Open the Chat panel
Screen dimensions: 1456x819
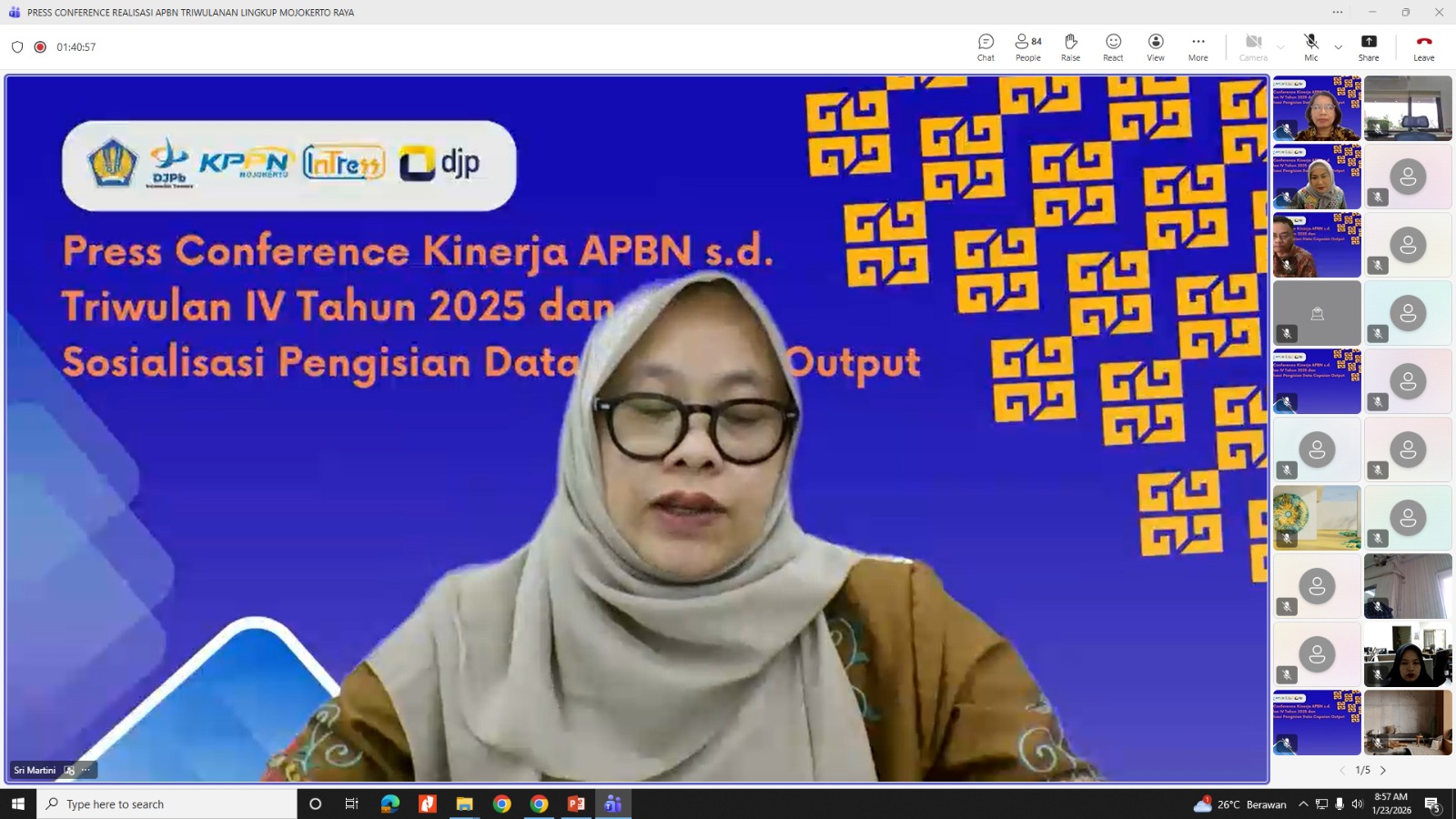coord(986,47)
